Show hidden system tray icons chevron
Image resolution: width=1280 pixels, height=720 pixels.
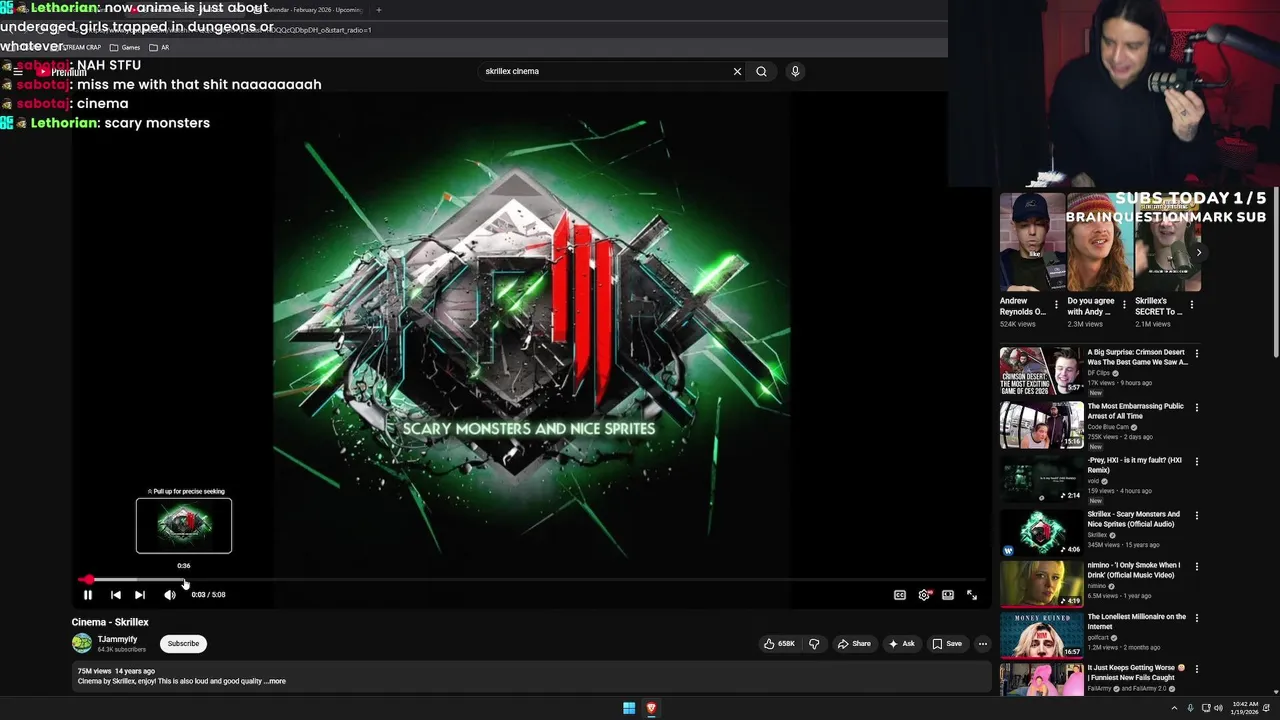pos(1175,708)
